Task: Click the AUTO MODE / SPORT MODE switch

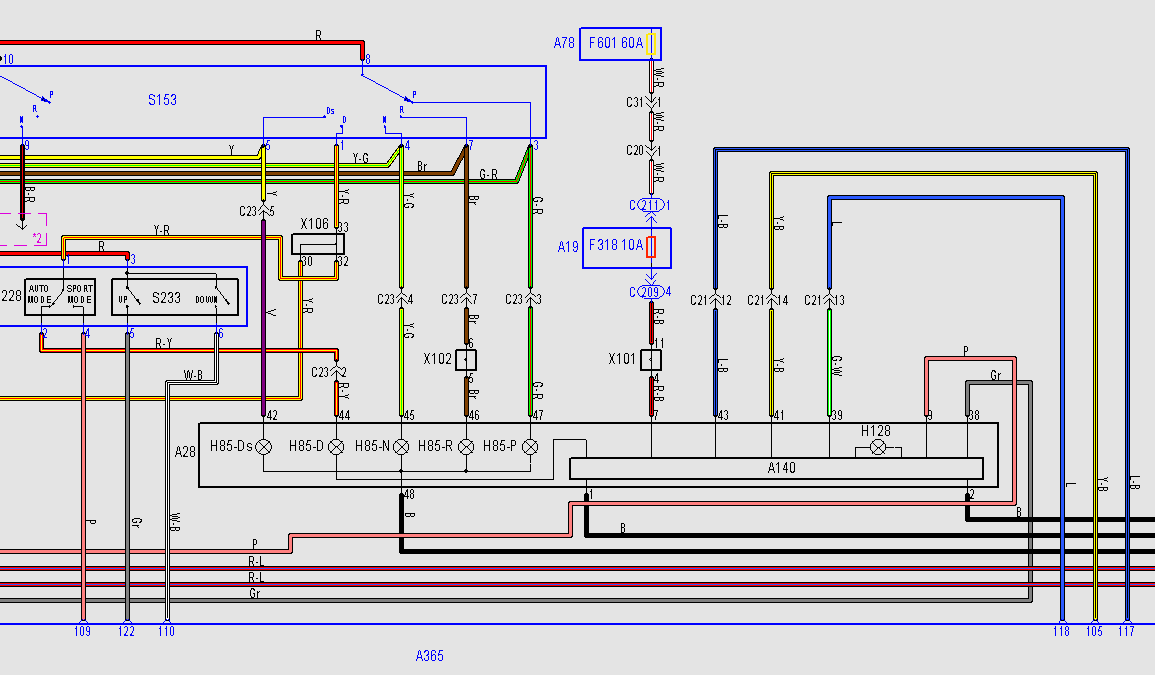Action: pyautogui.click(x=60, y=296)
